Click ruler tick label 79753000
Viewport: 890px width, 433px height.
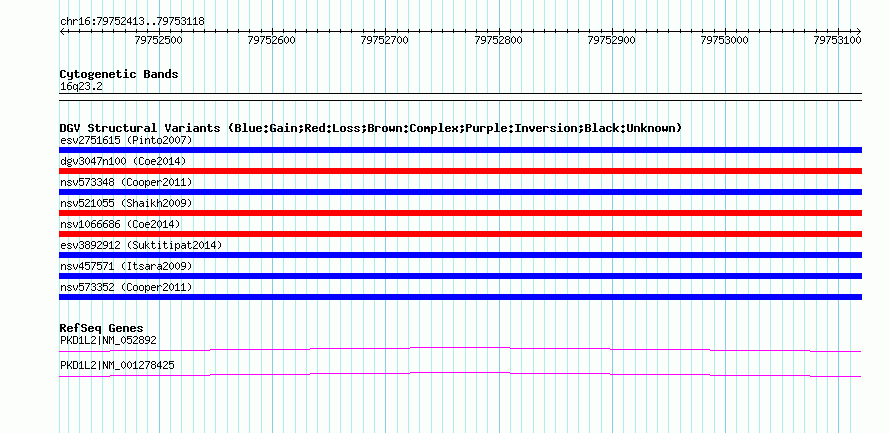coord(725,40)
